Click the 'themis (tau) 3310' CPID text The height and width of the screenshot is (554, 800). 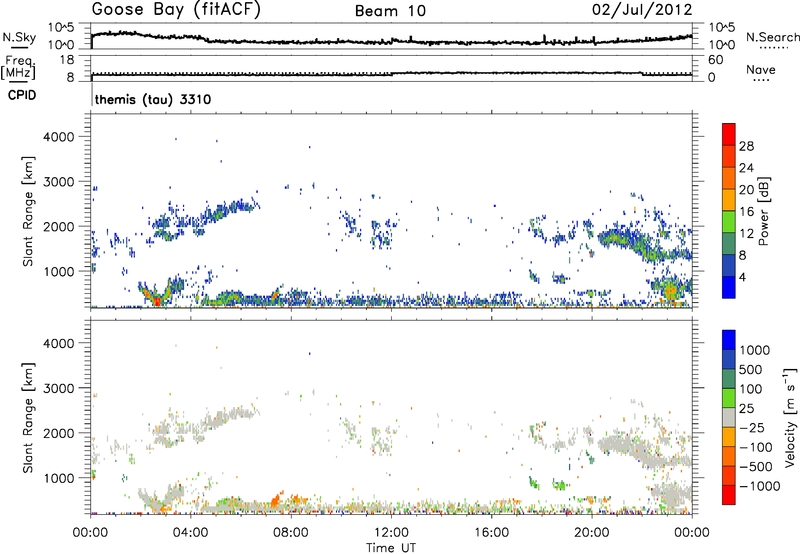tap(153, 99)
